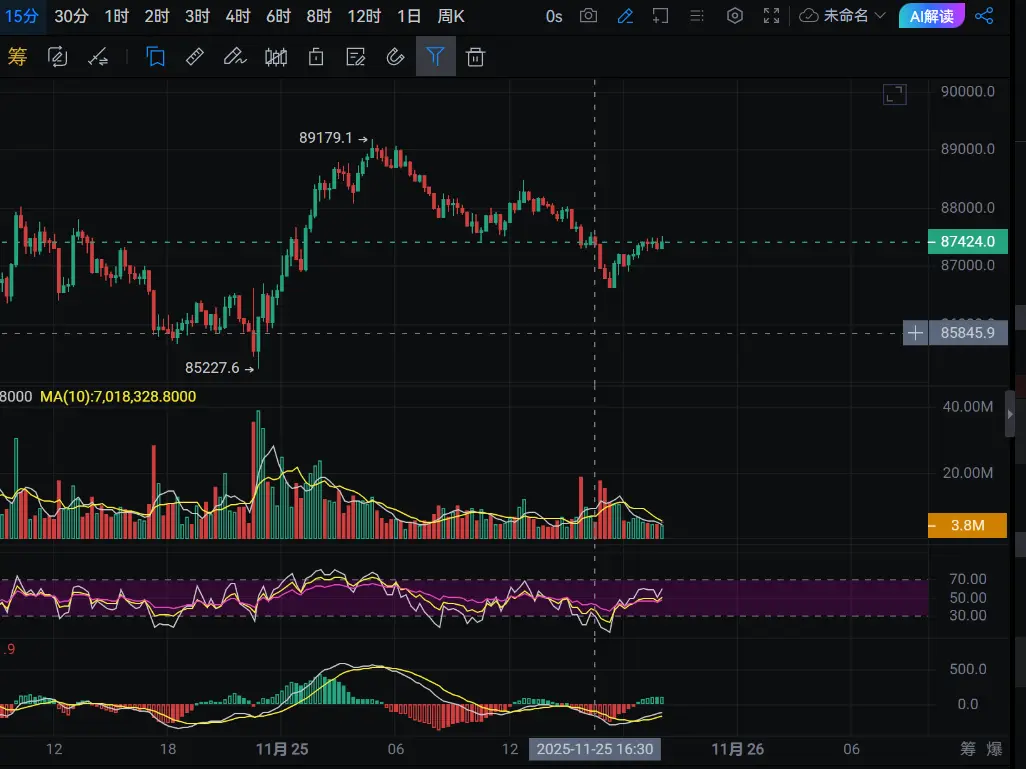Screen dimensions: 1026x769
Task: Open chart settings hexagon icon
Action: point(735,16)
